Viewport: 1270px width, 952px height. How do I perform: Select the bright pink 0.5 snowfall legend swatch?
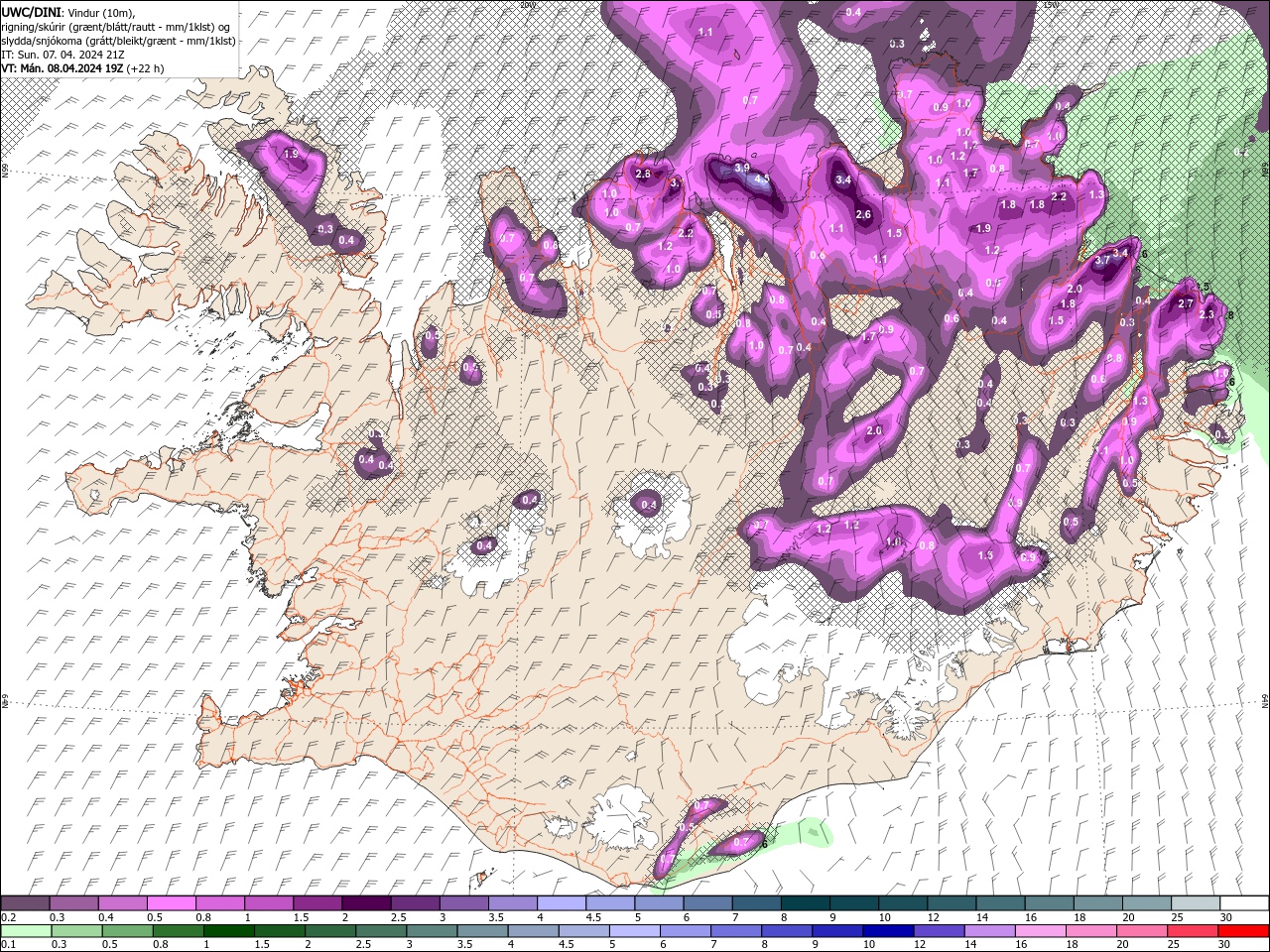click(x=171, y=903)
